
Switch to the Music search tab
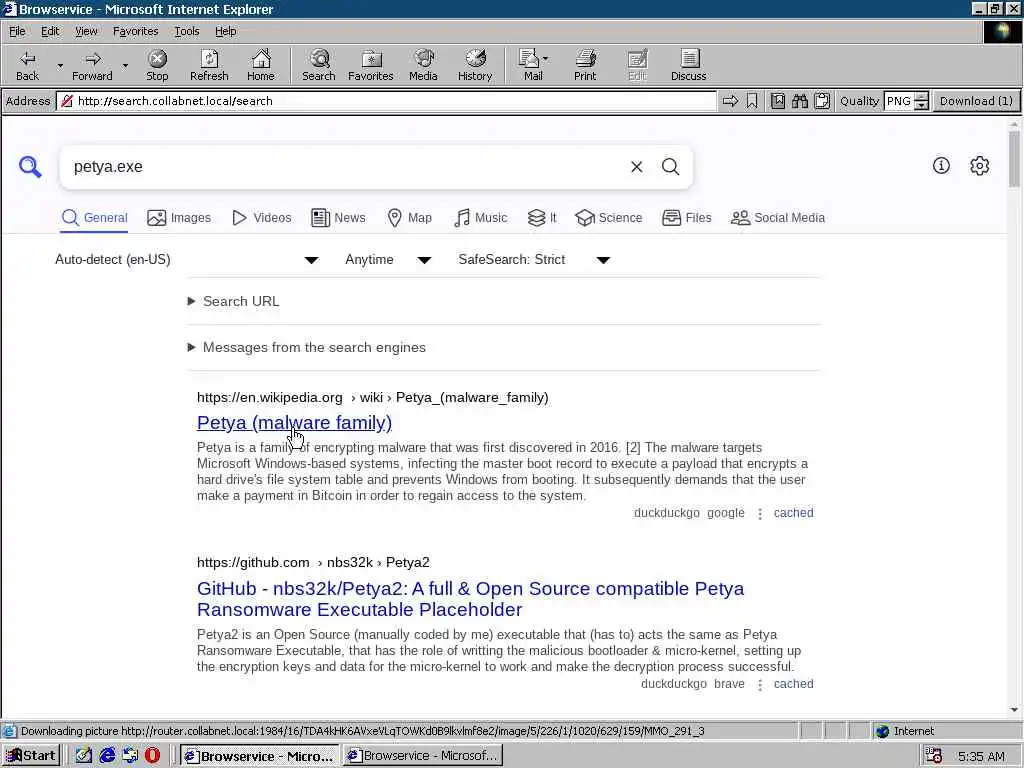coord(480,218)
